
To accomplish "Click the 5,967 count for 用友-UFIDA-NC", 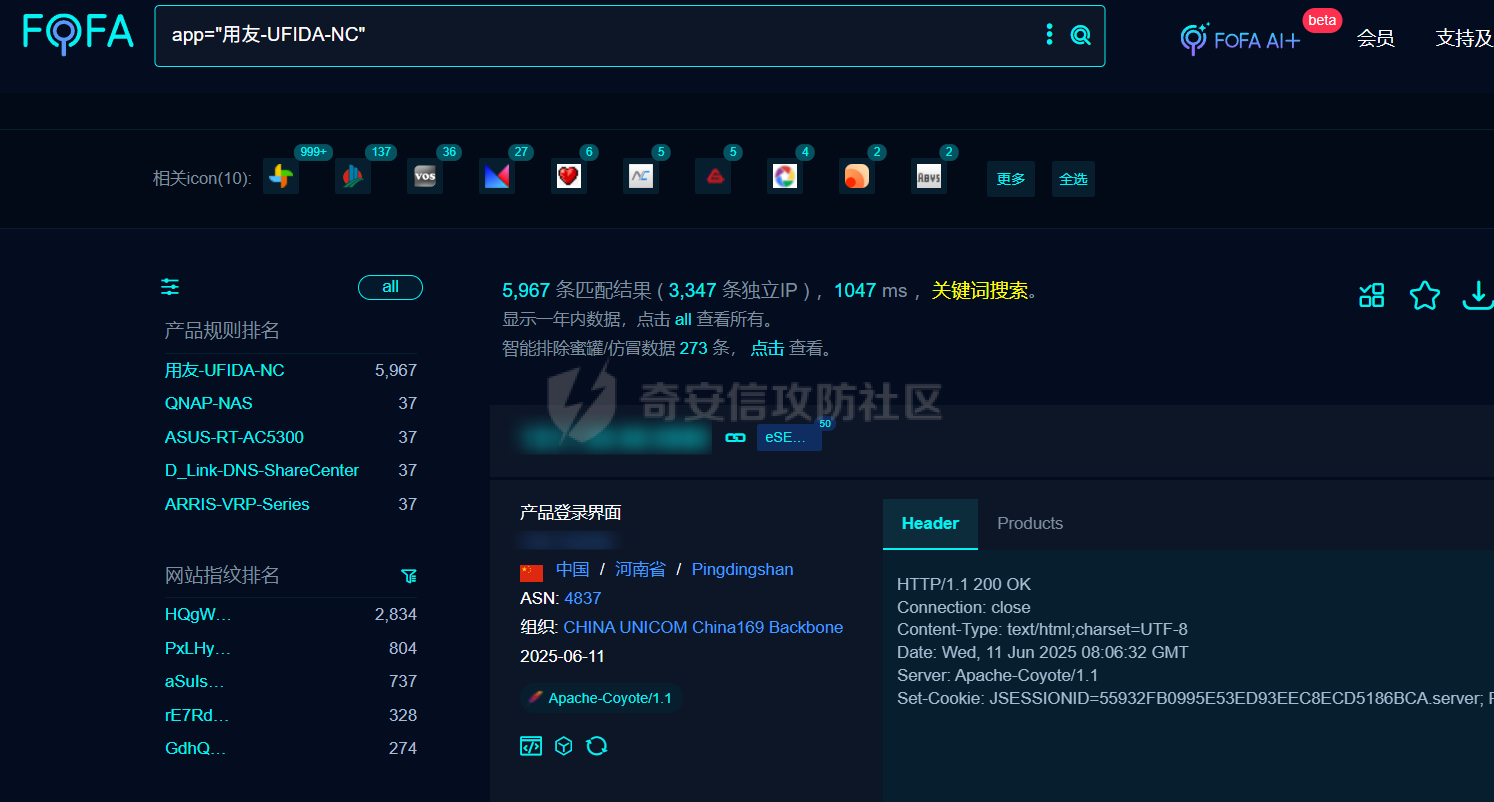I will [x=396, y=370].
